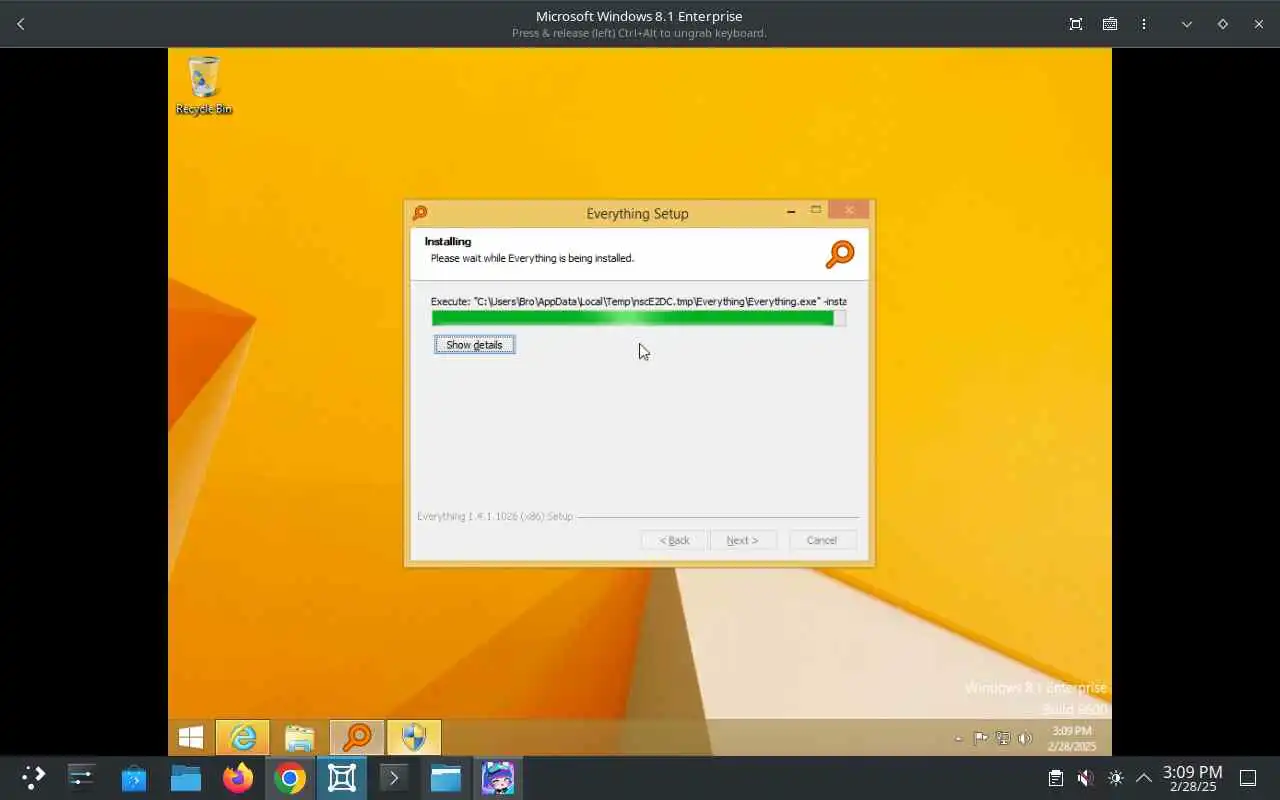Viewport: 1280px width, 800px height.
Task: Switch to Google Chrome on host taskbar
Action: pos(290,777)
